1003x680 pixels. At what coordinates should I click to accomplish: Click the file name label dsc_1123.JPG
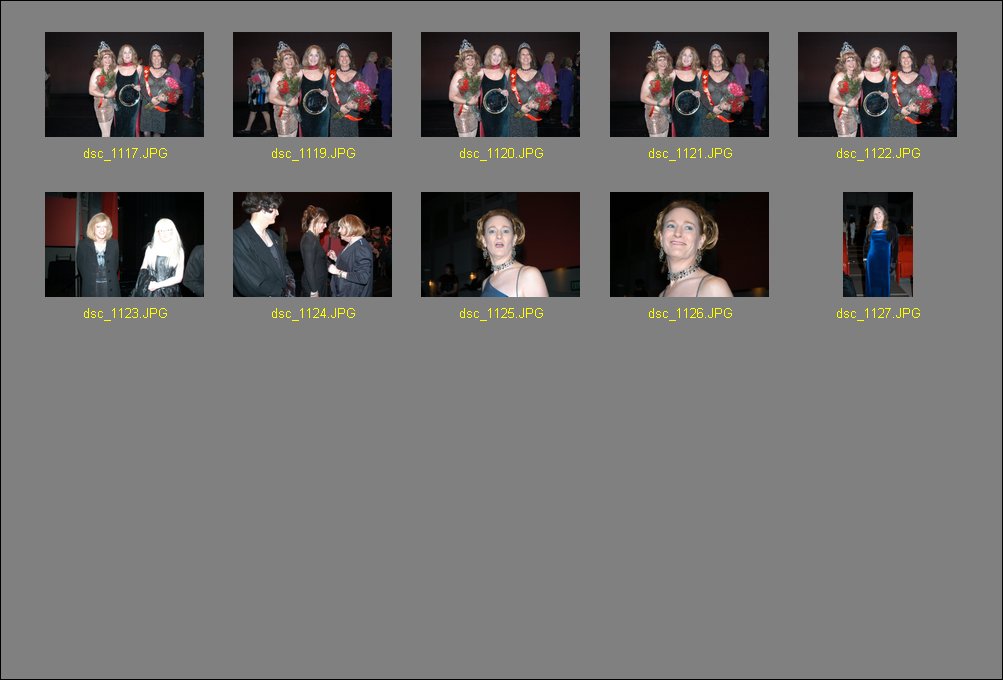[125, 313]
